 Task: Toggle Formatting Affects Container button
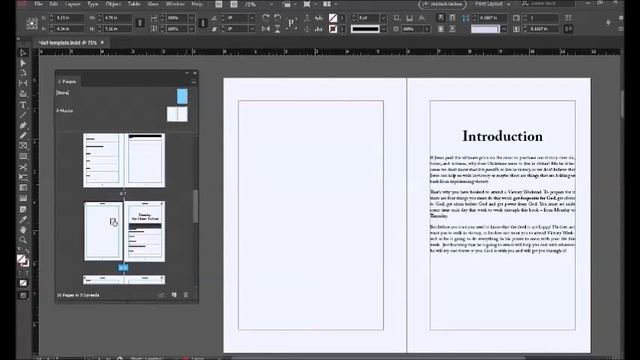click(20, 273)
